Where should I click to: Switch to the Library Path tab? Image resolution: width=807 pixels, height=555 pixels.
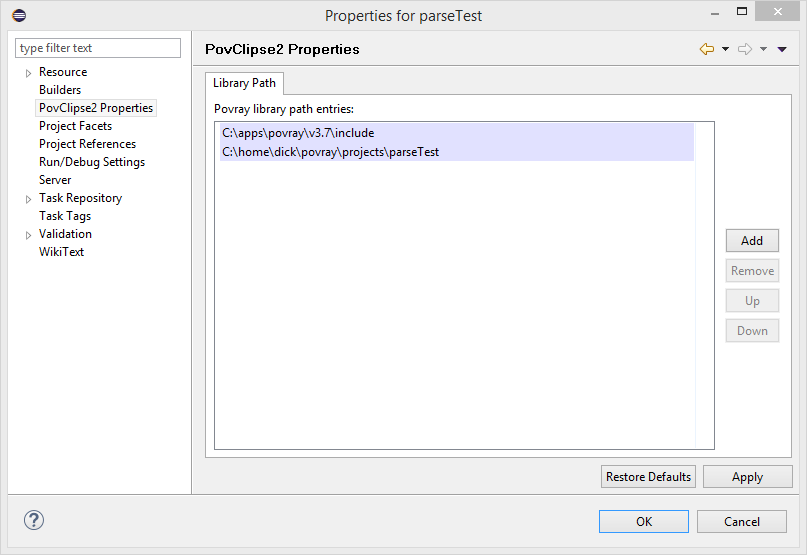coord(244,83)
